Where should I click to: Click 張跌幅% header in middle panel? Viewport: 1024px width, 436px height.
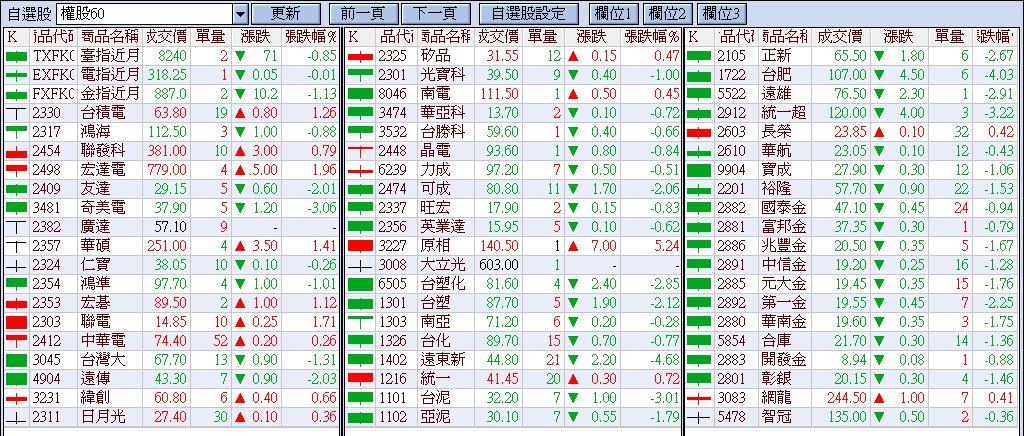click(x=650, y=37)
